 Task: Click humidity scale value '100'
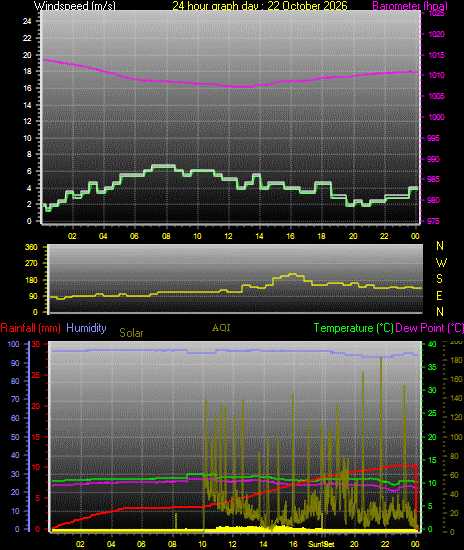13,344
